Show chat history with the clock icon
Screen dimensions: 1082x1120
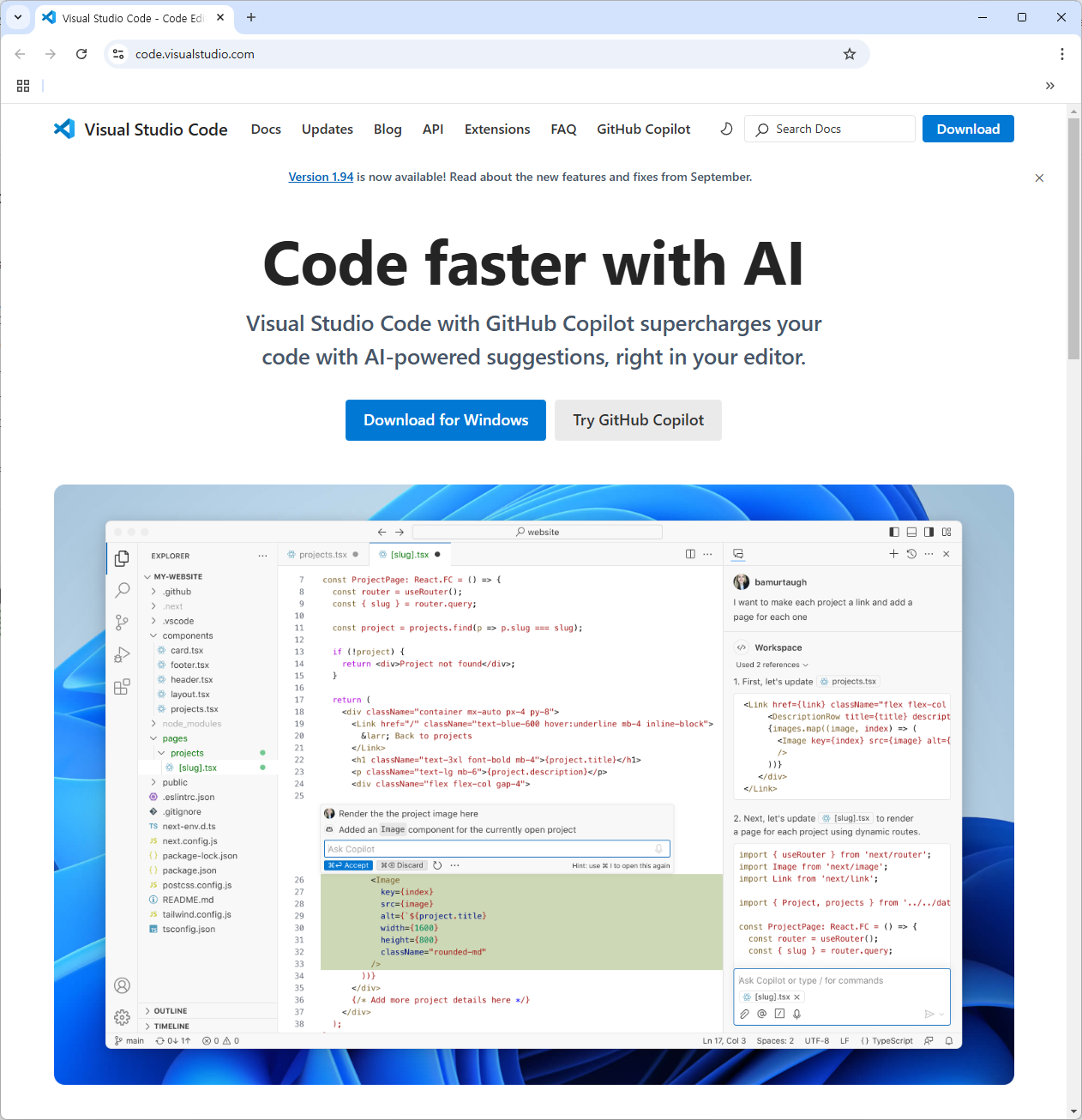point(911,554)
